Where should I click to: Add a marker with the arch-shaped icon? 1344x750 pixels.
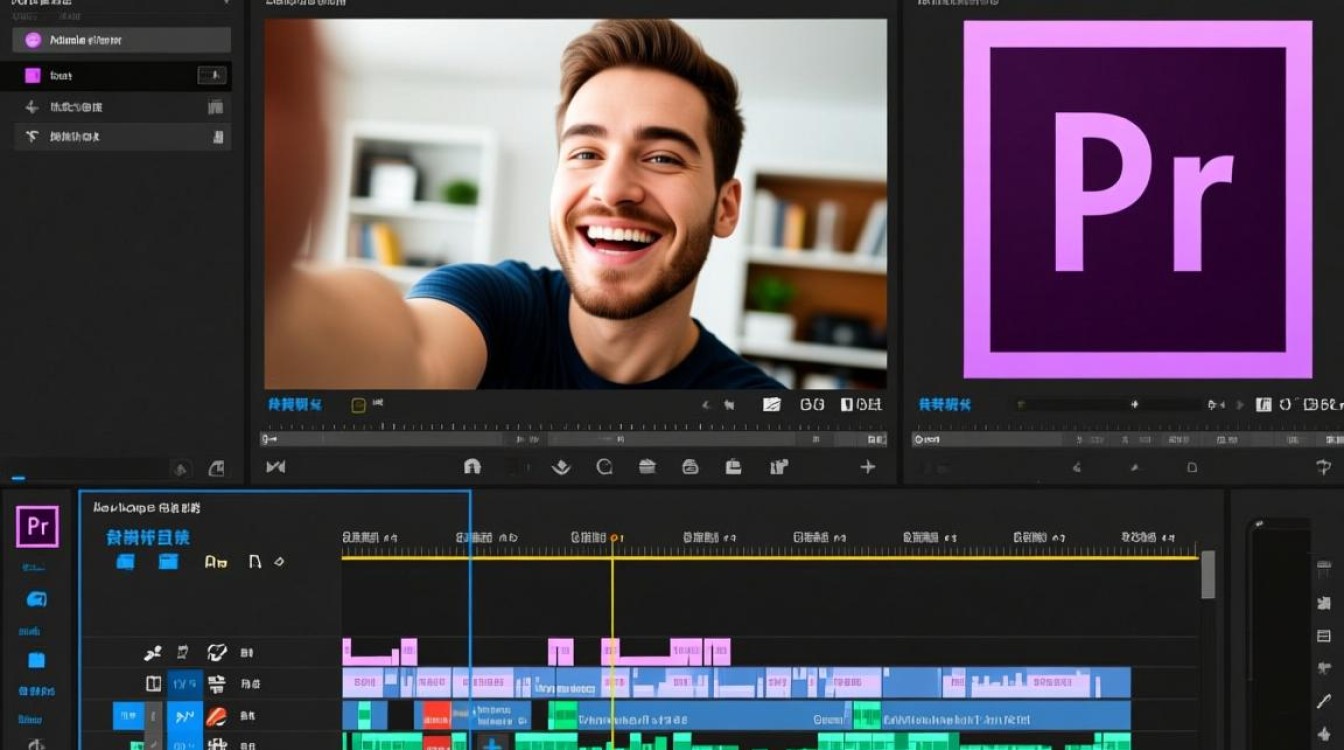(x=472, y=466)
